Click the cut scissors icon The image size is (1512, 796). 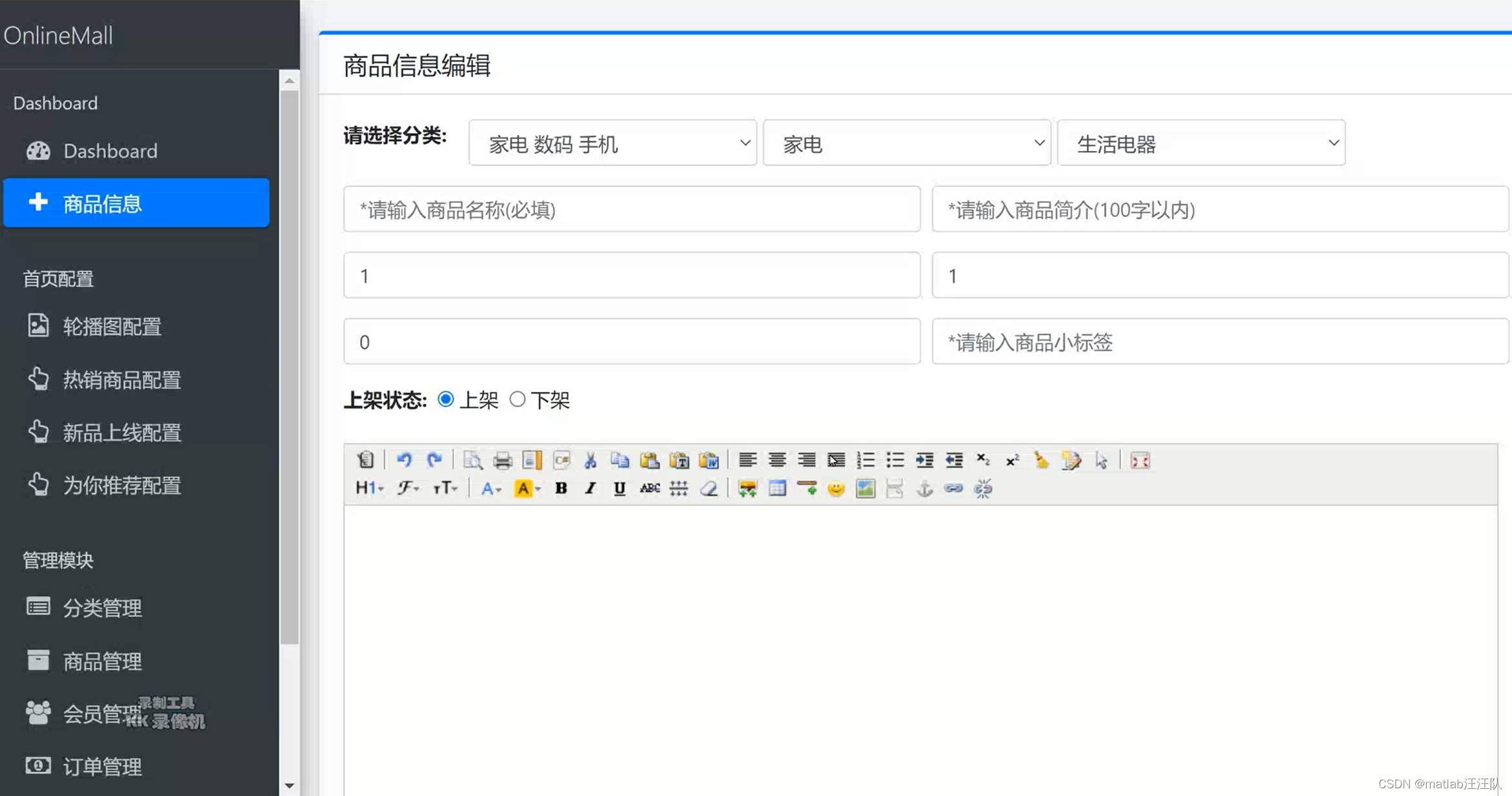pyautogui.click(x=590, y=460)
